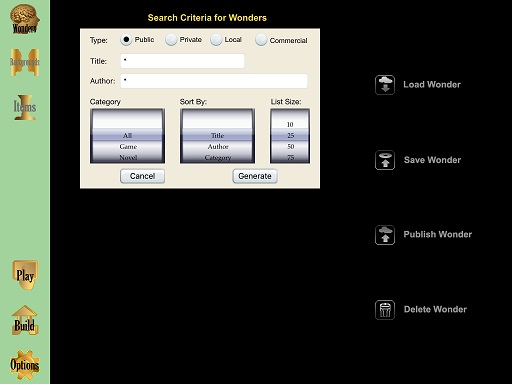512x384 pixels.
Task: Click the Publish Wonder label
Action: click(438, 234)
